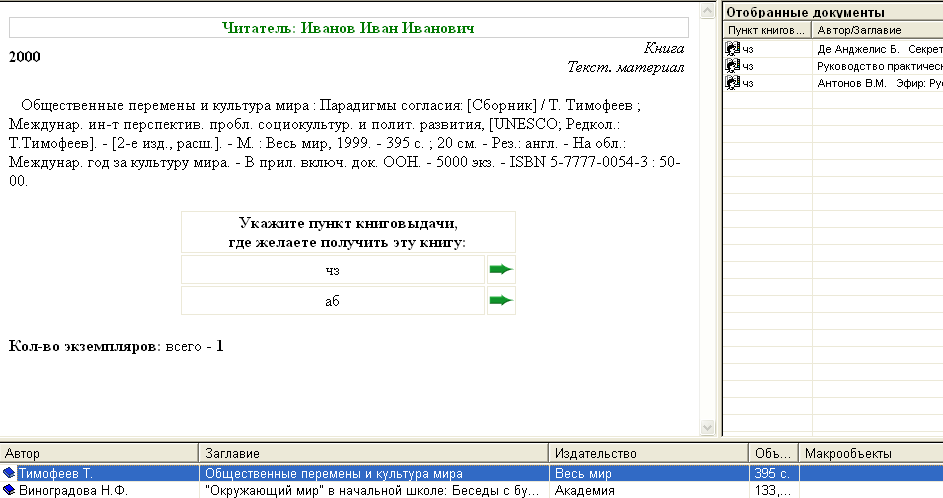Screen dimensions: 943x498
Task: Click the book icon beside Тимофеев Т.
Action: tap(9, 473)
